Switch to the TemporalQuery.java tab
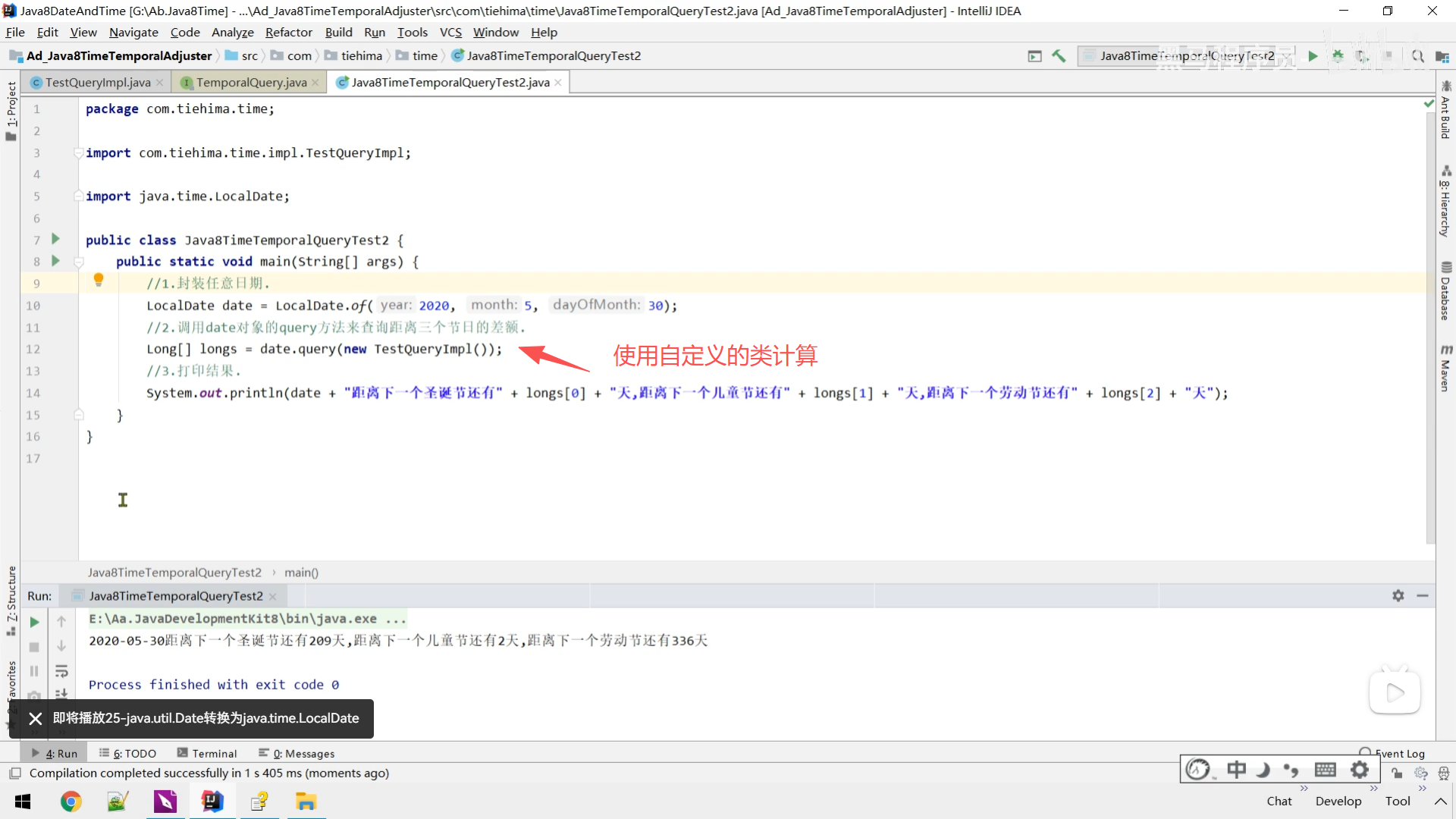1456x819 pixels. point(251,83)
